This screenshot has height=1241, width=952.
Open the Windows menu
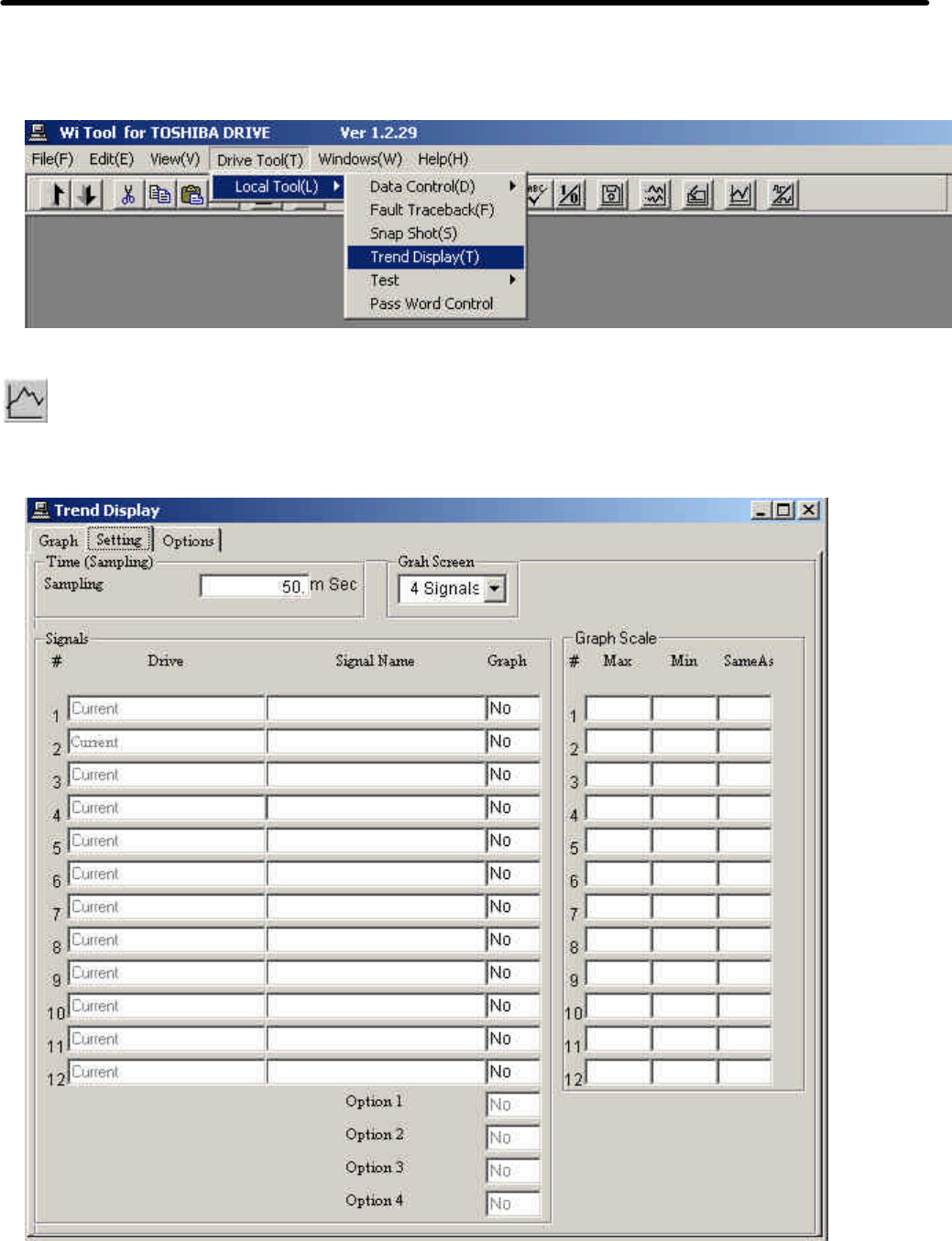pyautogui.click(x=360, y=159)
